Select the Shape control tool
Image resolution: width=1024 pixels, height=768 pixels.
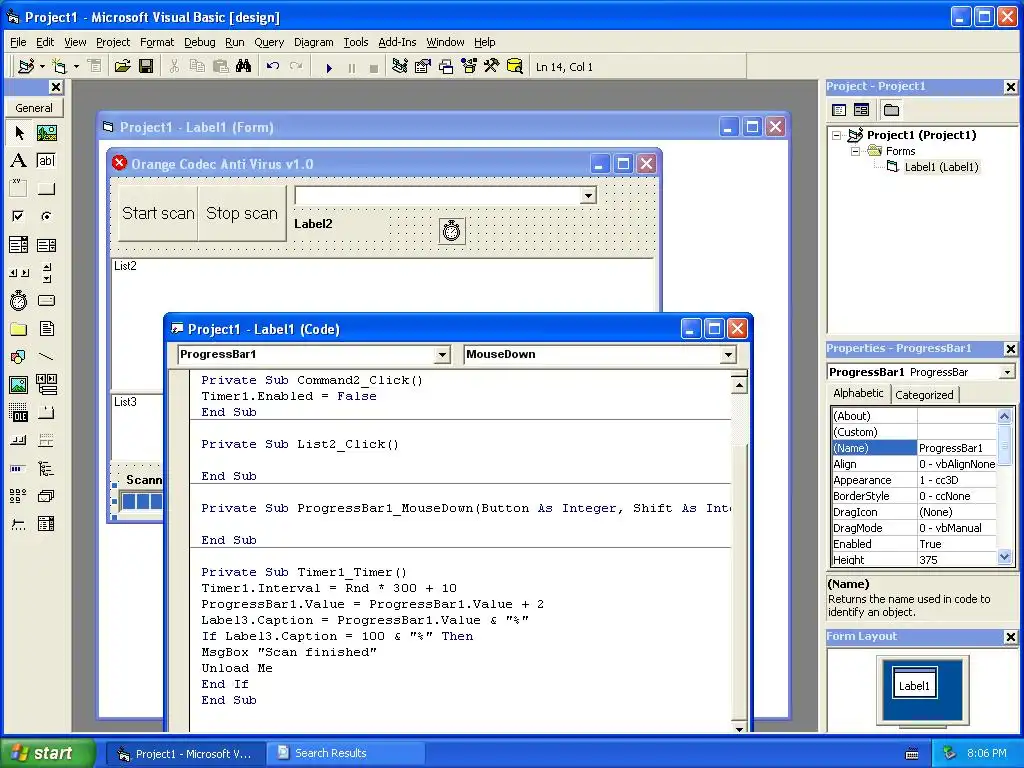[x=19, y=357]
